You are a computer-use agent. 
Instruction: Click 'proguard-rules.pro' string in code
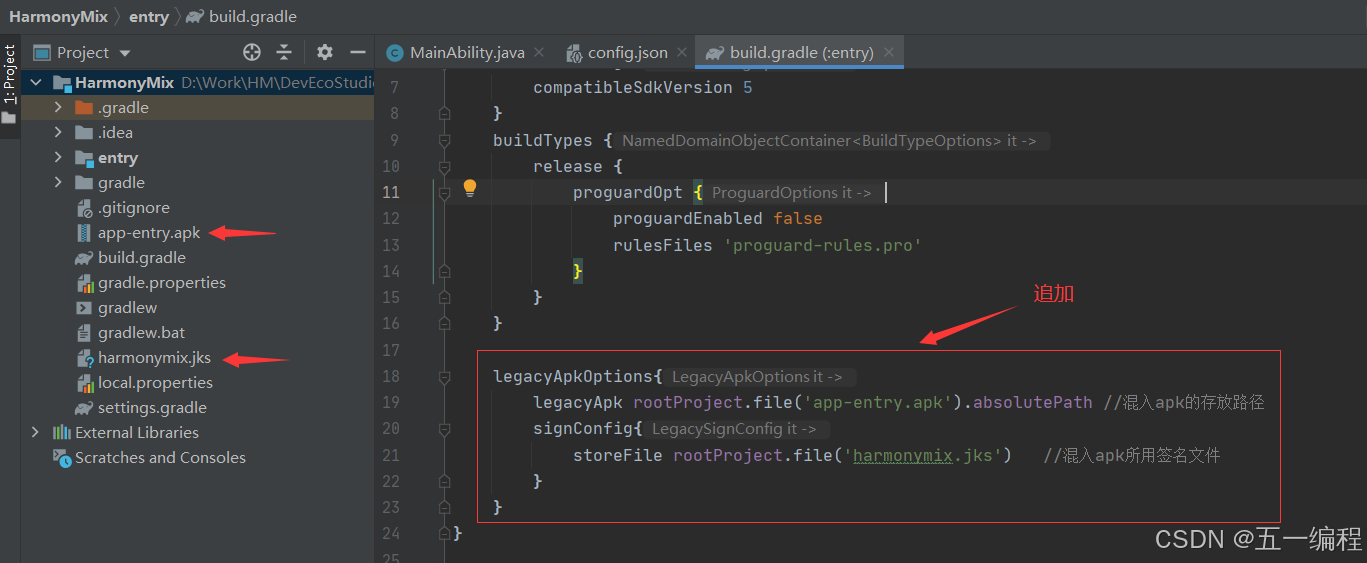pyautogui.click(x=820, y=245)
